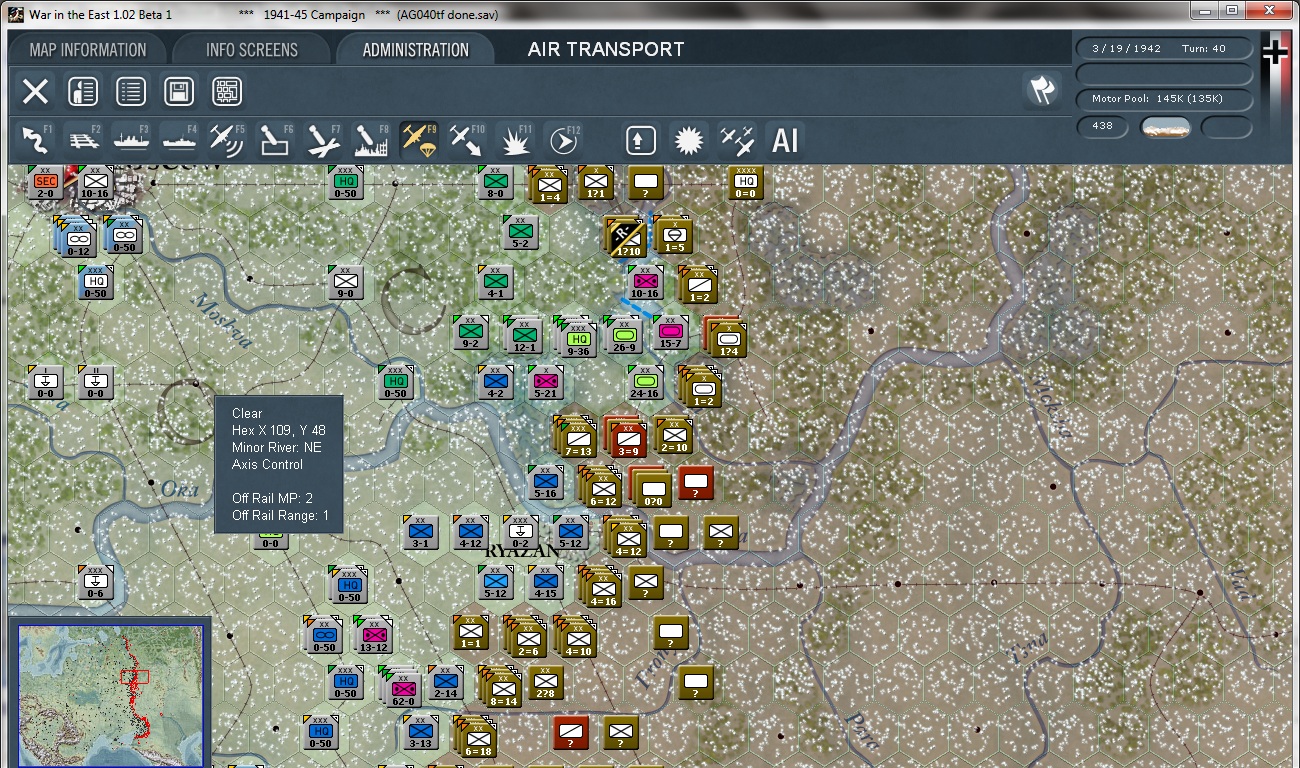Image resolution: width=1300 pixels, height=768 pixels.
Task: Select the Soviet XXXX HQ 0=0 counter
Action: coord(745,183)
